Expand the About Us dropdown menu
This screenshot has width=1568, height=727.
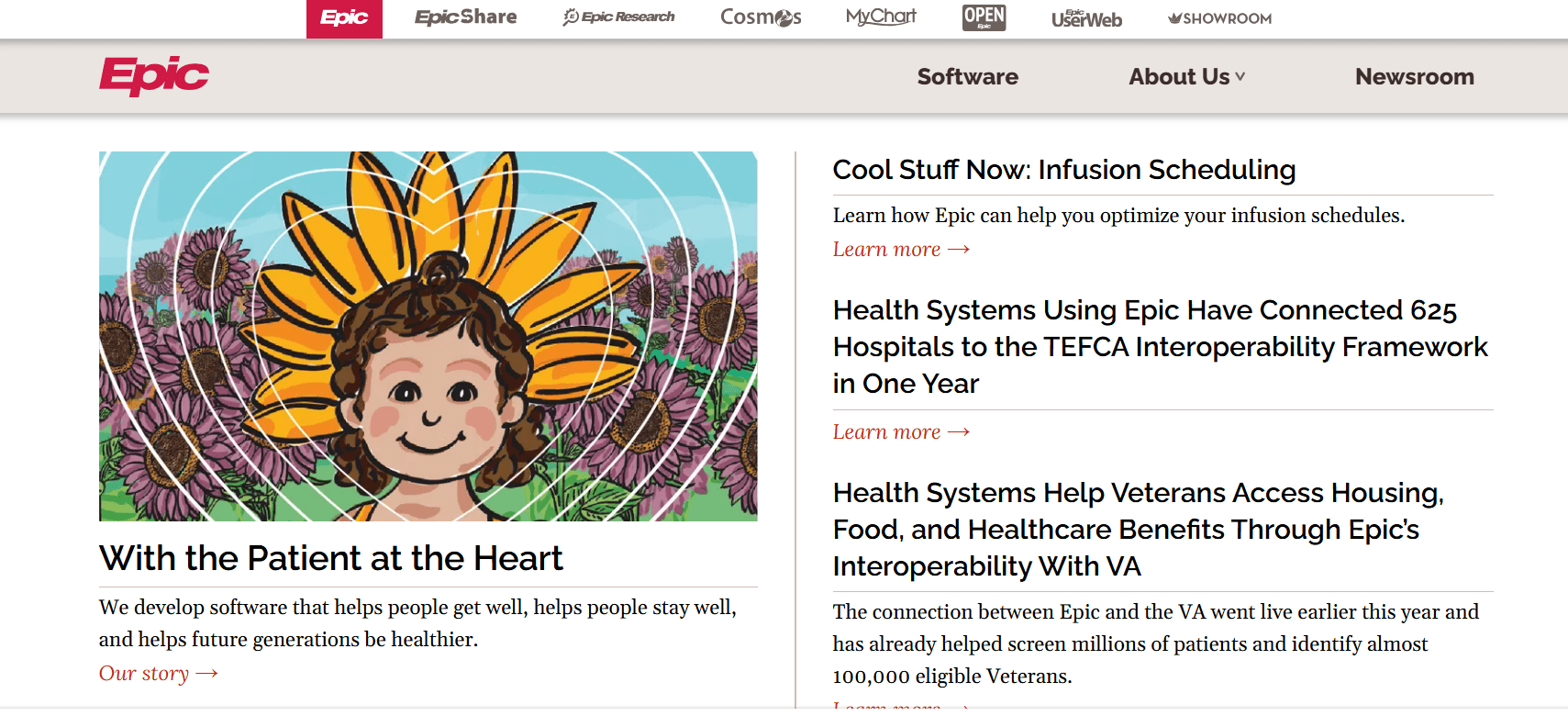[1186, 77]
